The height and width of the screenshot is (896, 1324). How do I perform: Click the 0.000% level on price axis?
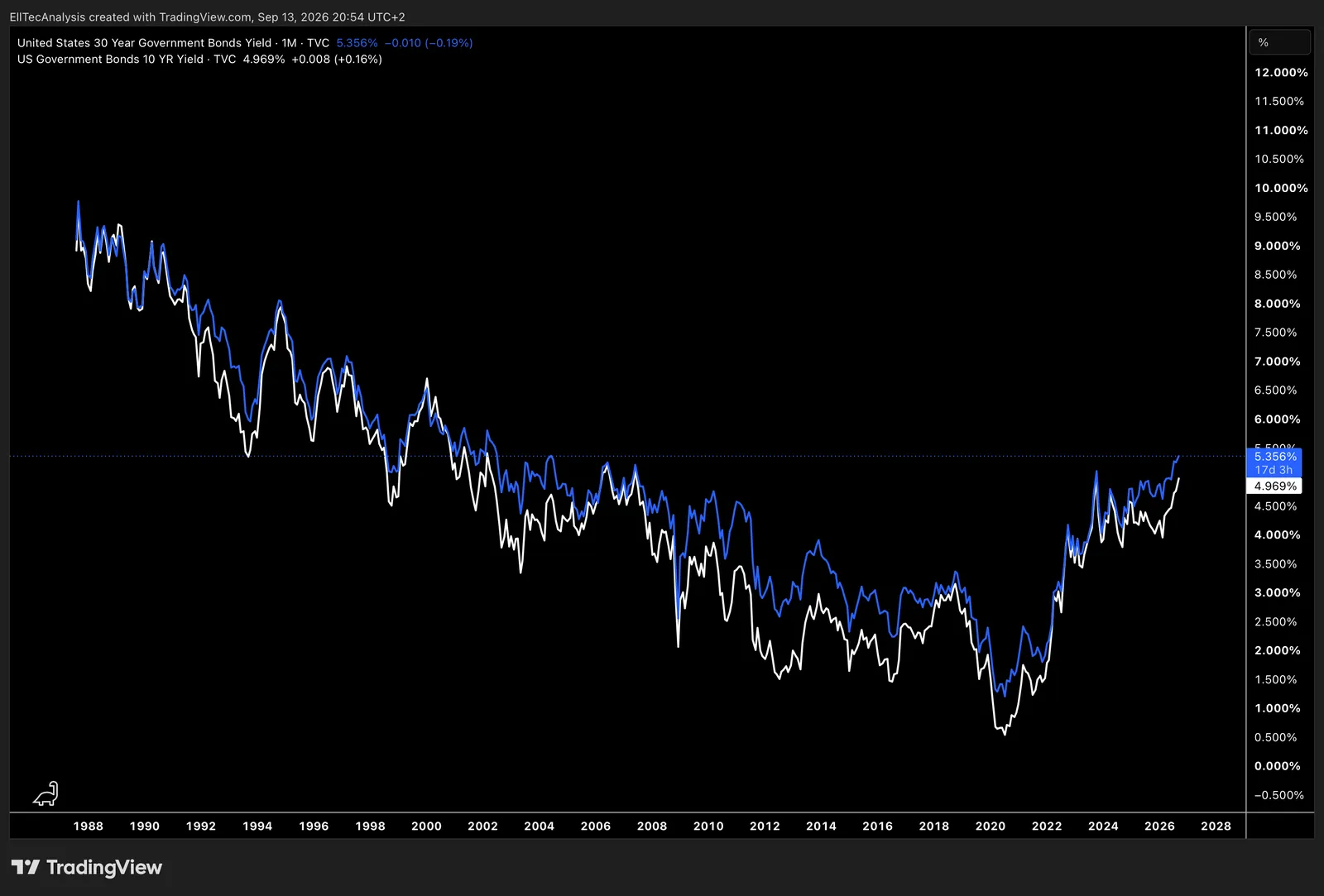click(x=1278, y=766)
